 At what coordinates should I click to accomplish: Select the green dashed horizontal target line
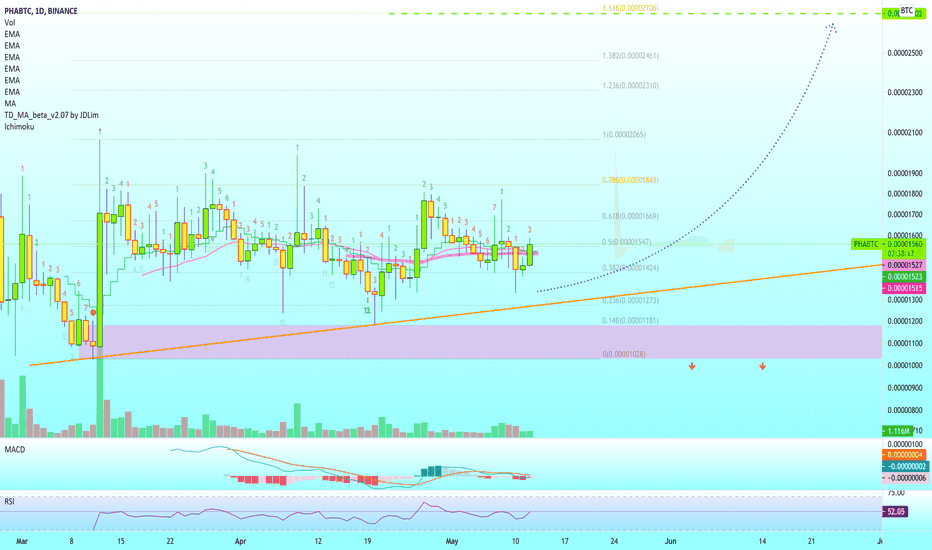[635, 13]
